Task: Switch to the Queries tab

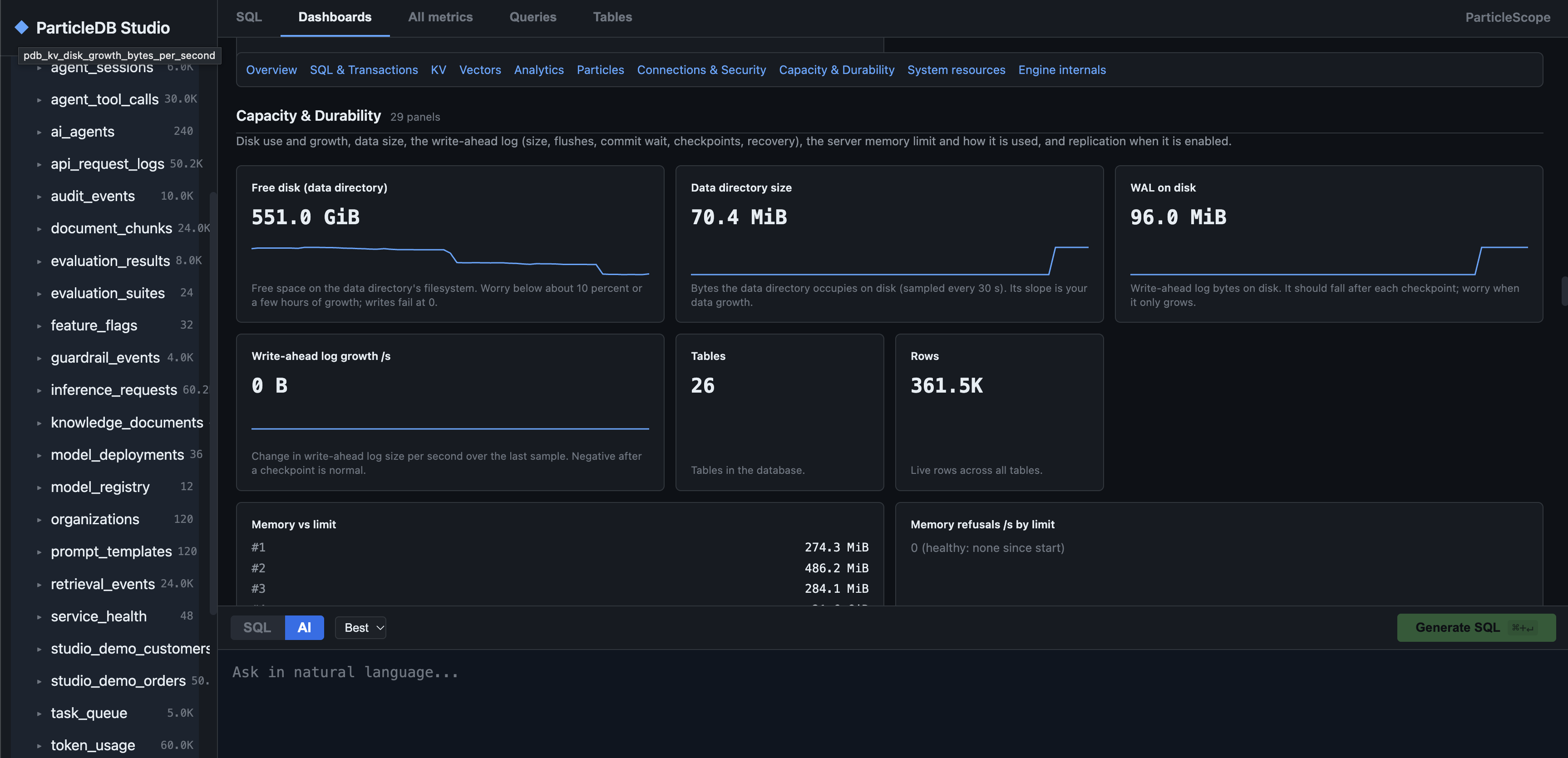Action: [x=533, y=17]
